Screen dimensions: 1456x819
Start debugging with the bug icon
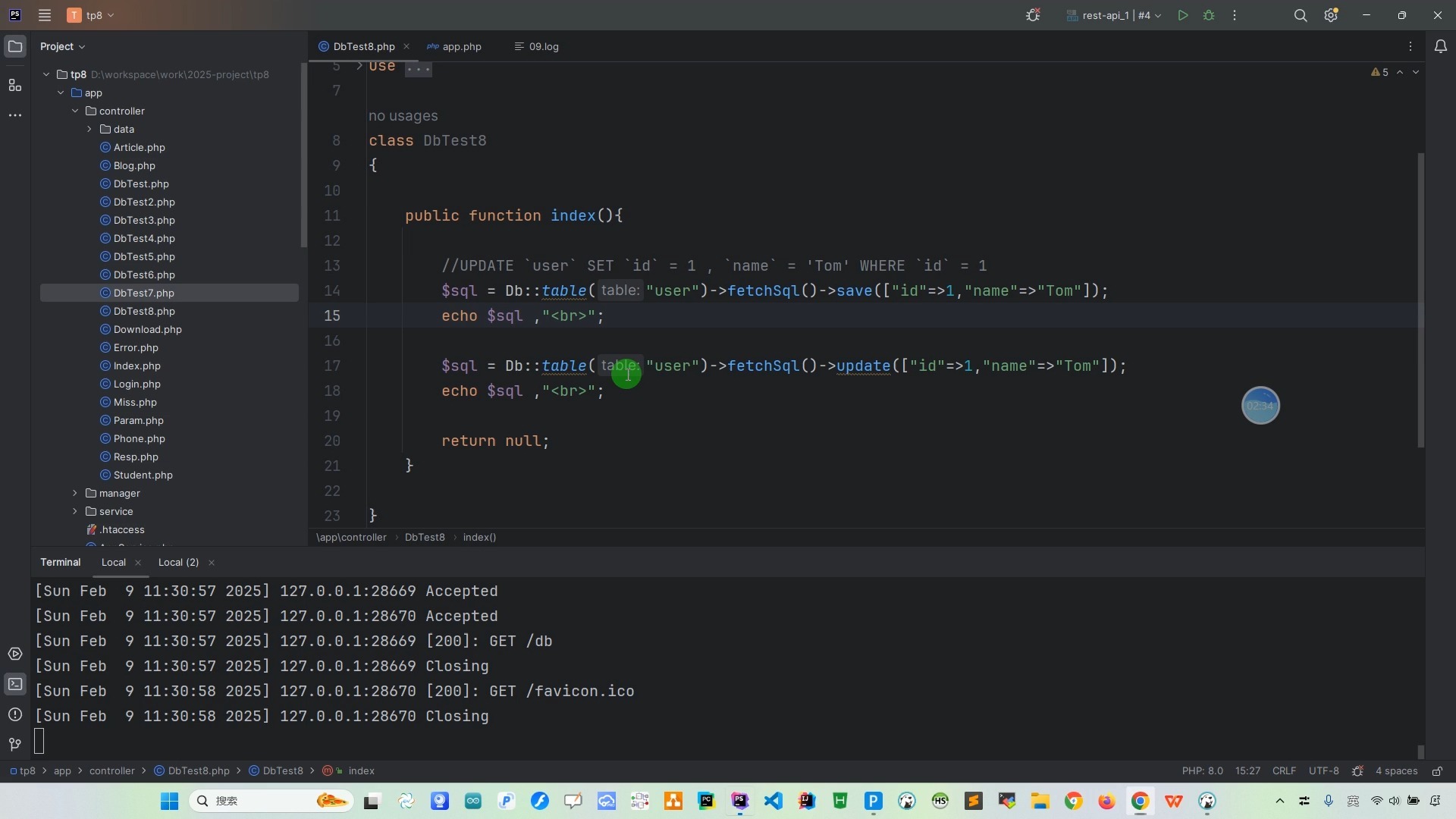click(x=1209, y=15)
